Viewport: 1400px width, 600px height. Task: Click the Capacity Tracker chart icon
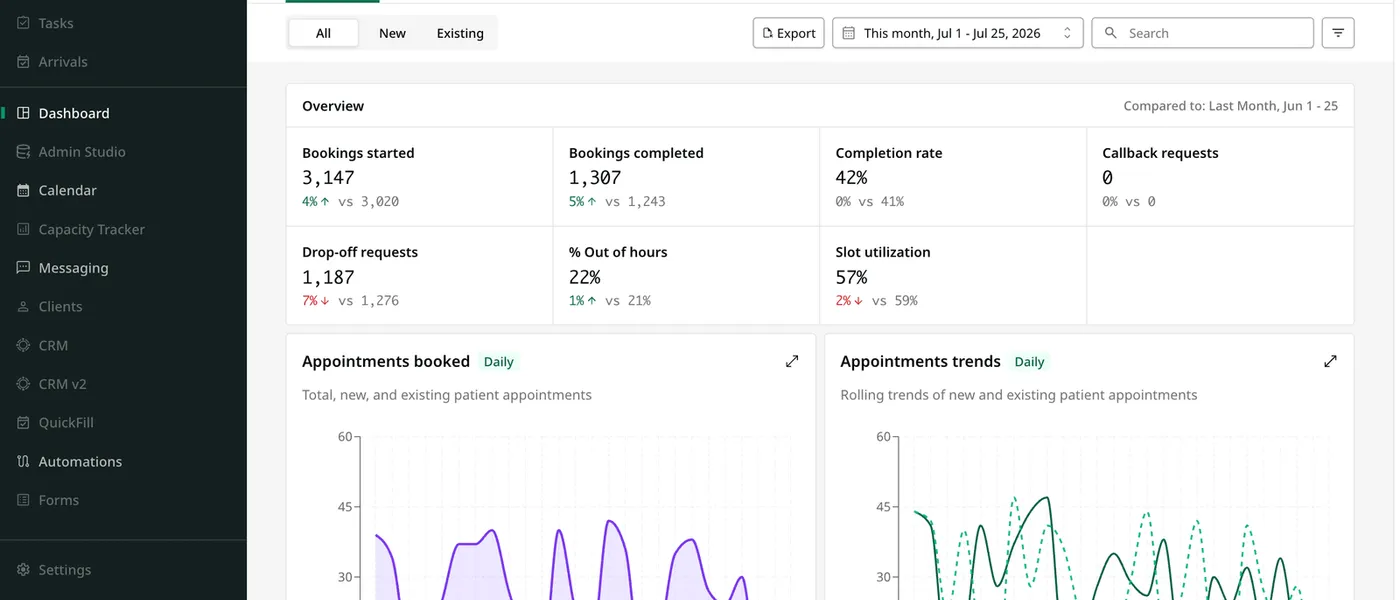(x=23, y=229)
